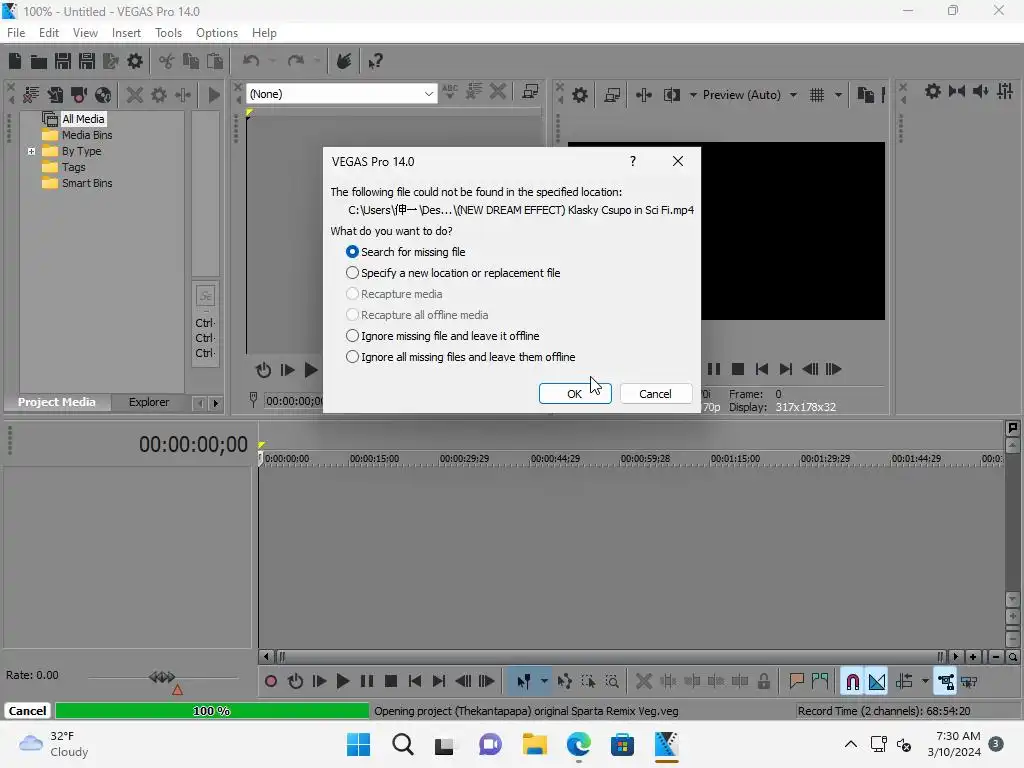Open the Tools menu
The width and height of the screenshot is (1024, 768).
[x=168, y=33]
